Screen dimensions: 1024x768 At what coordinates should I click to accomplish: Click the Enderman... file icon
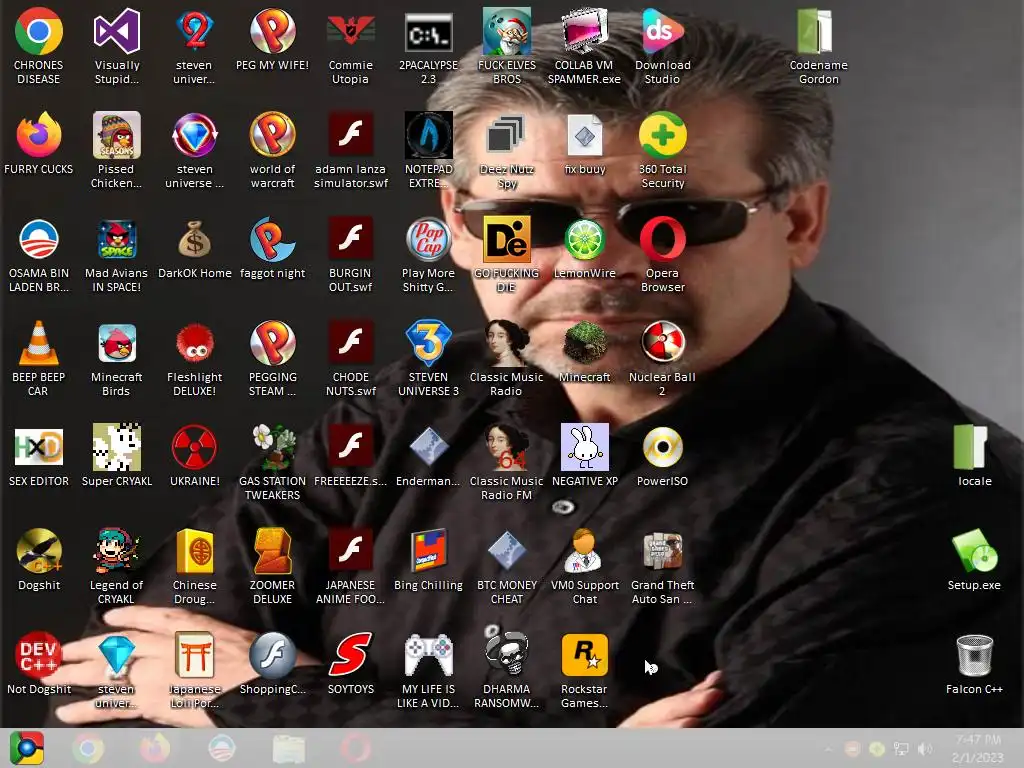(x=428, y=447)
